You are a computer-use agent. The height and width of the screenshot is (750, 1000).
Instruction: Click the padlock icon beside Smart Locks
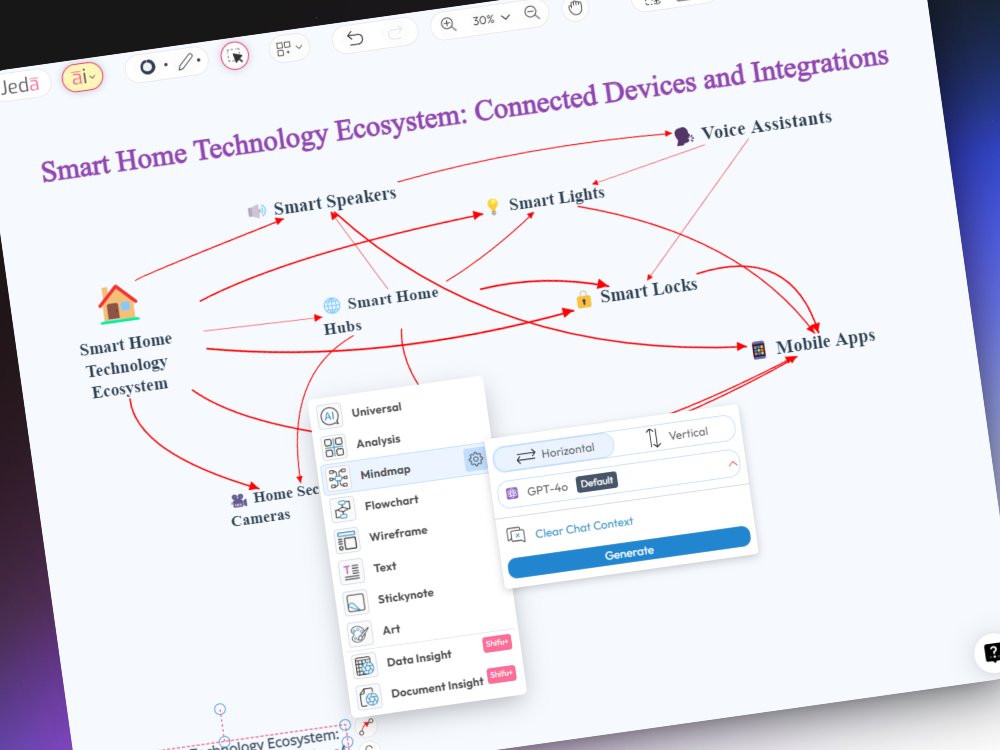(x=584, y=298)
